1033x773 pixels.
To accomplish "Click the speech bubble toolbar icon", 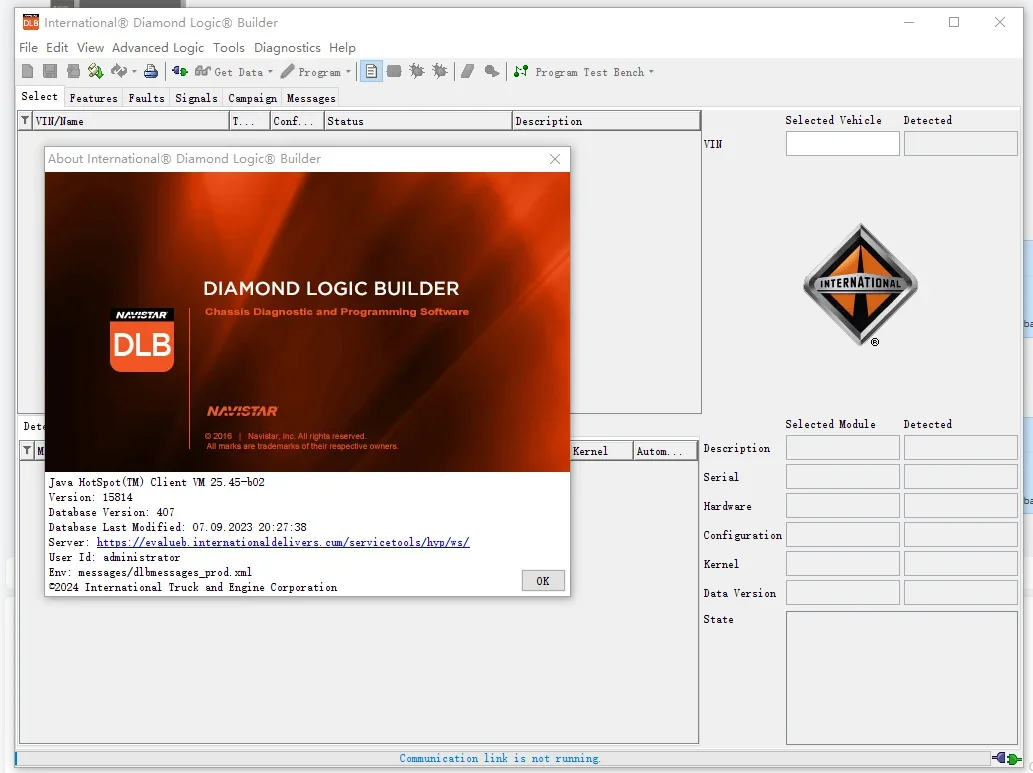I will pyautogui.click(x=491, y=71).
